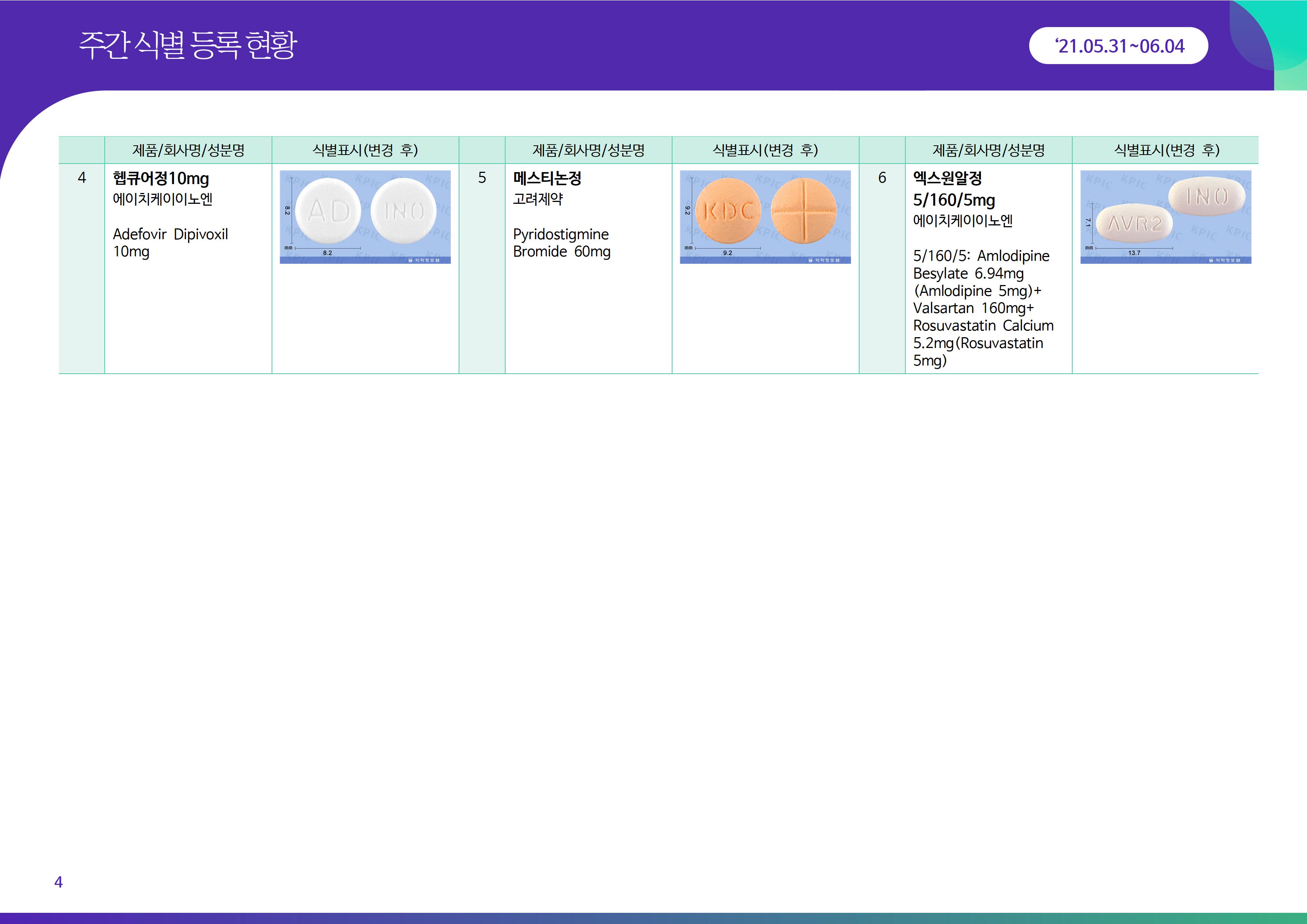Select product name 메스티논정
The width and height of the screenshot is (1307, 924).
tap(547, 178)
